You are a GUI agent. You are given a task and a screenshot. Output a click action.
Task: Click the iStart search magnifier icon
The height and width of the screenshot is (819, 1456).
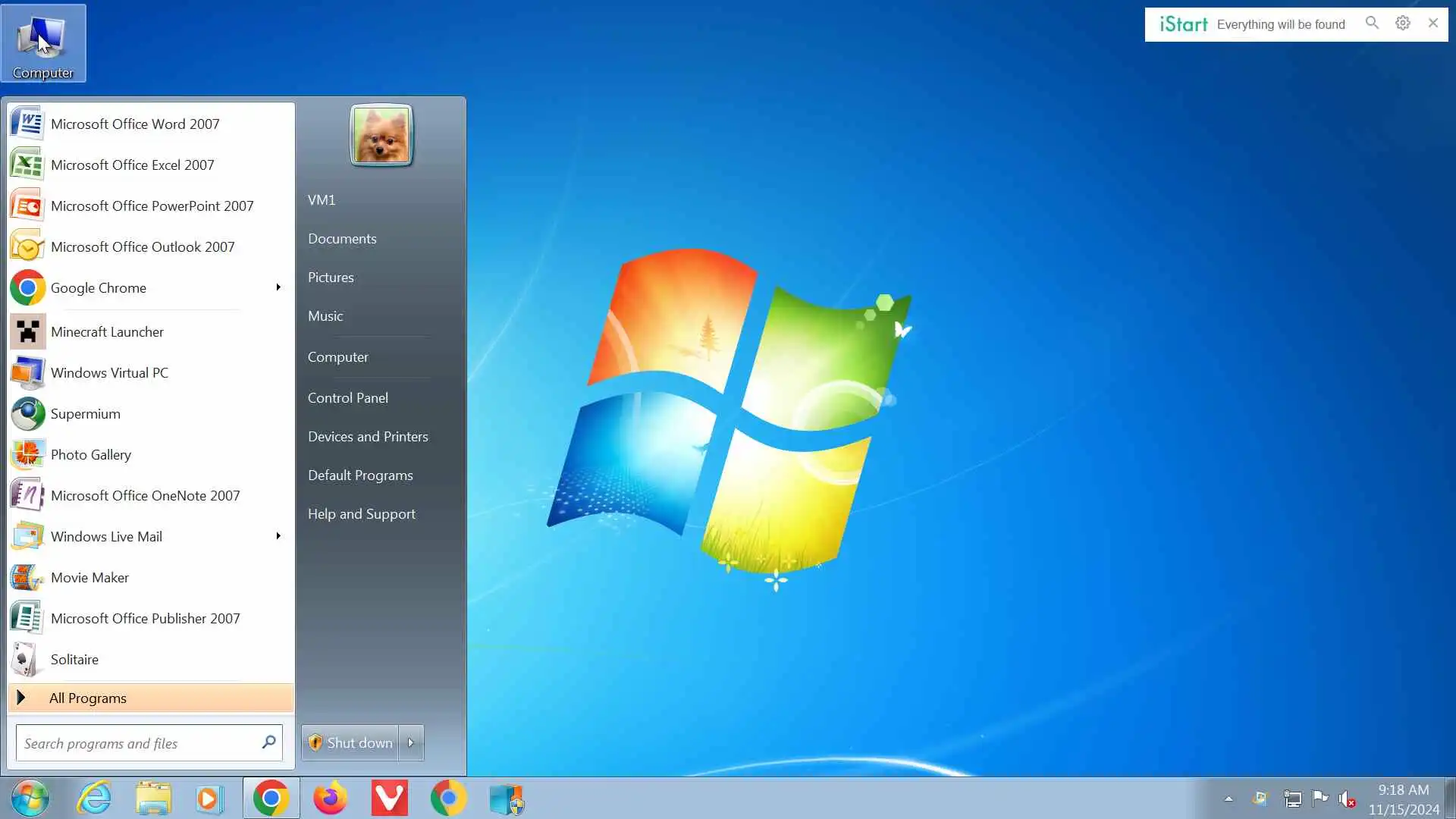point(1372,24)
